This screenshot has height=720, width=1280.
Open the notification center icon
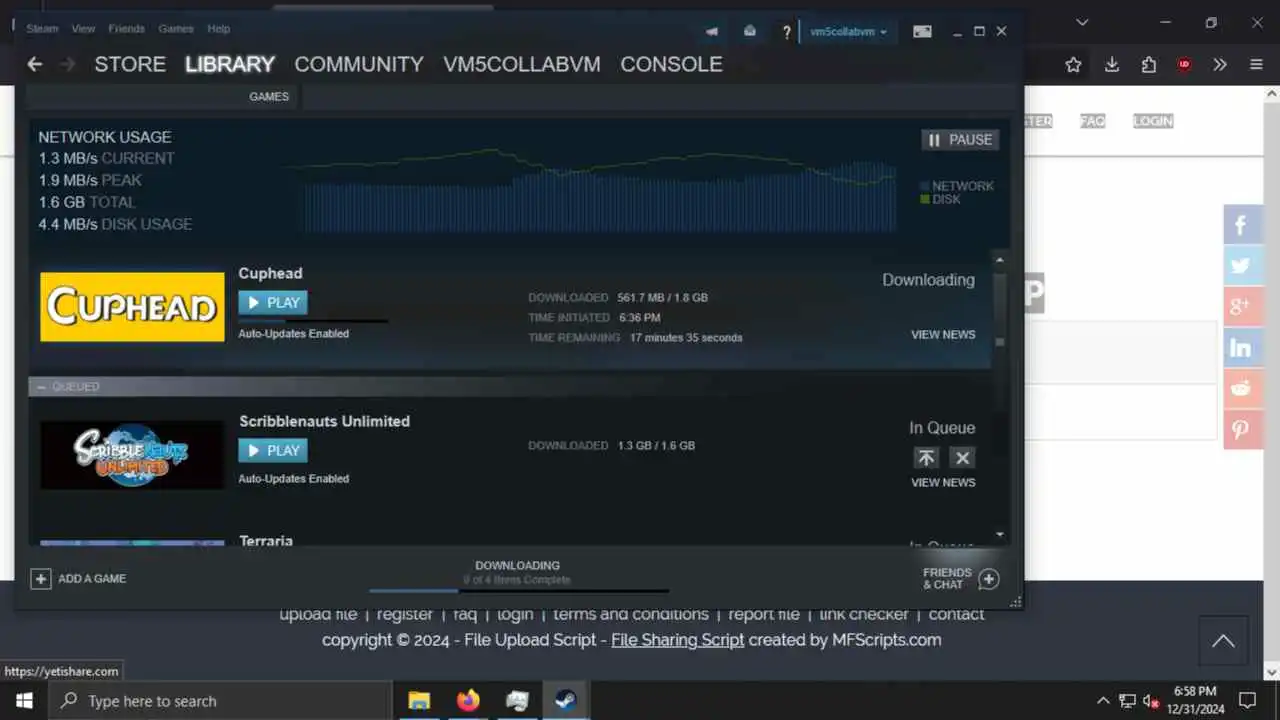click(1247, 701)
